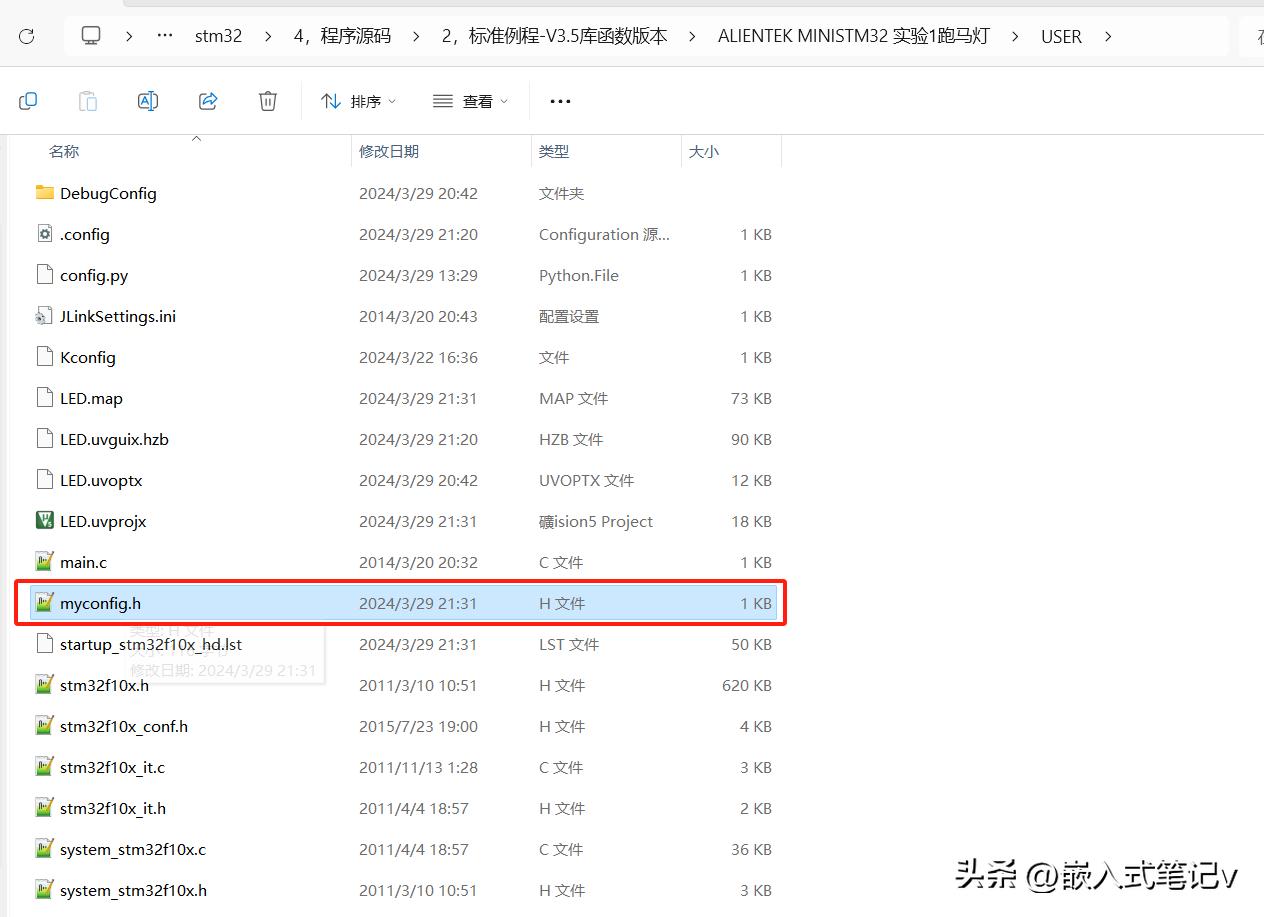Viewport: 1264px width, 917px height.
Task: Select the main.c file
Action: click(83, 562)
